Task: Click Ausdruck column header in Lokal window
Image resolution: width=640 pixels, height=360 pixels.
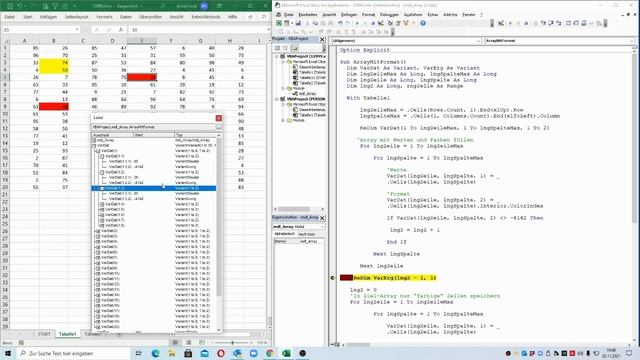Action: (x=113, y=135)
